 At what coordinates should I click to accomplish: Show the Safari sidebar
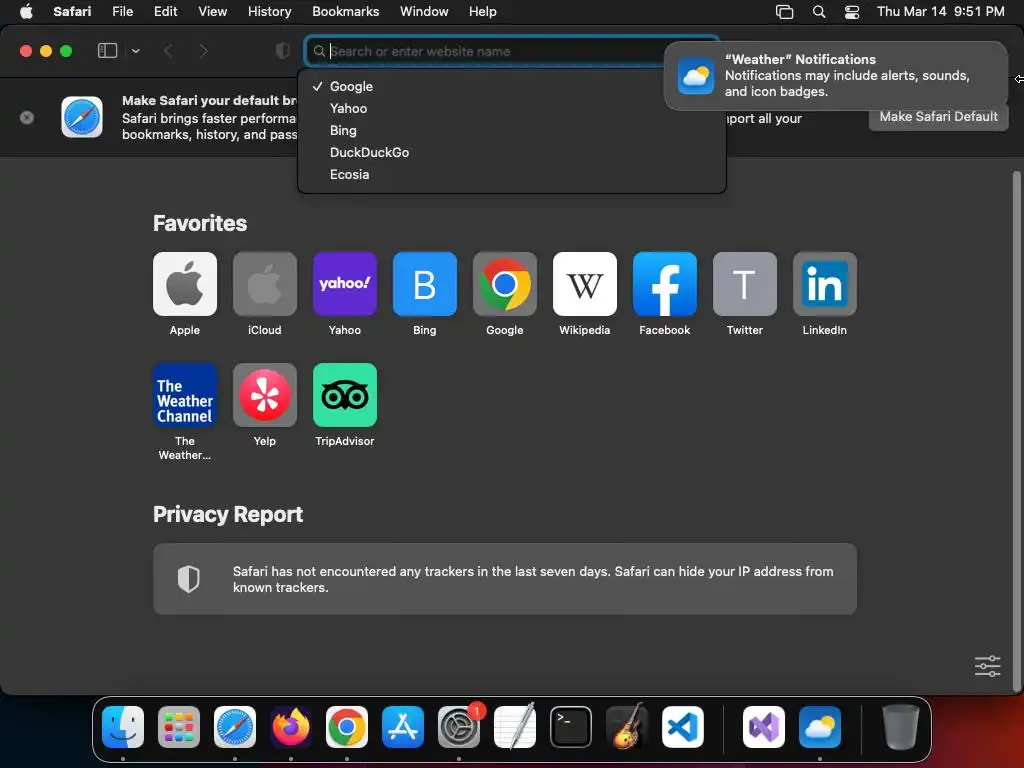point(107,51)
